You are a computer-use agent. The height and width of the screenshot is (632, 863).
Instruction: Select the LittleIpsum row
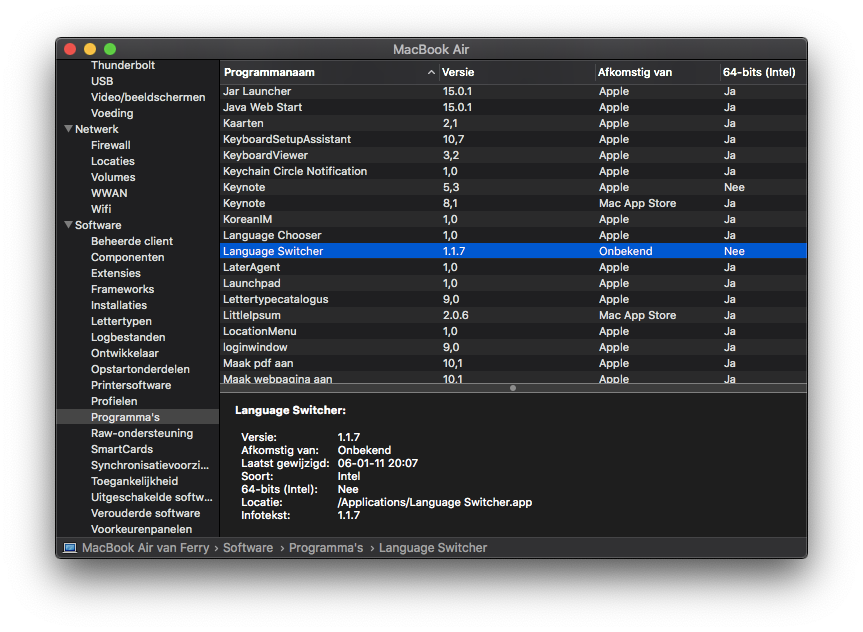point(514,315)
